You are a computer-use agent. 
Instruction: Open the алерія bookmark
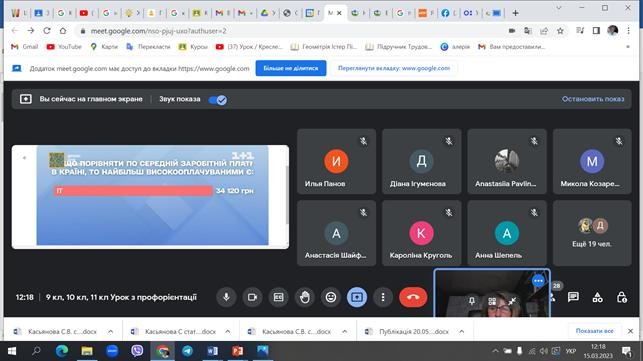(x=455, y=47)
